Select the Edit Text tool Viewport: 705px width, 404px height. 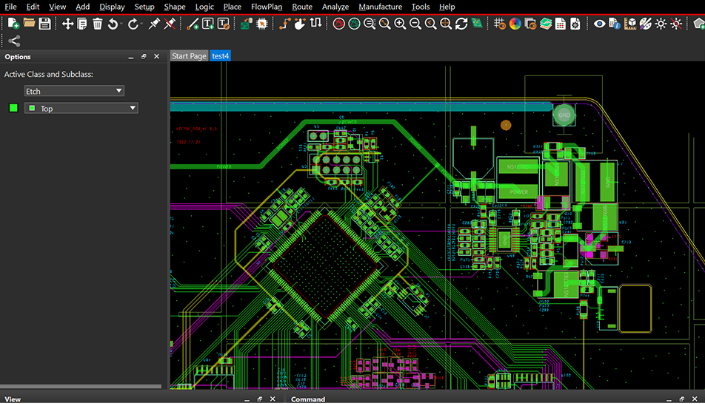tap(223, 24)
